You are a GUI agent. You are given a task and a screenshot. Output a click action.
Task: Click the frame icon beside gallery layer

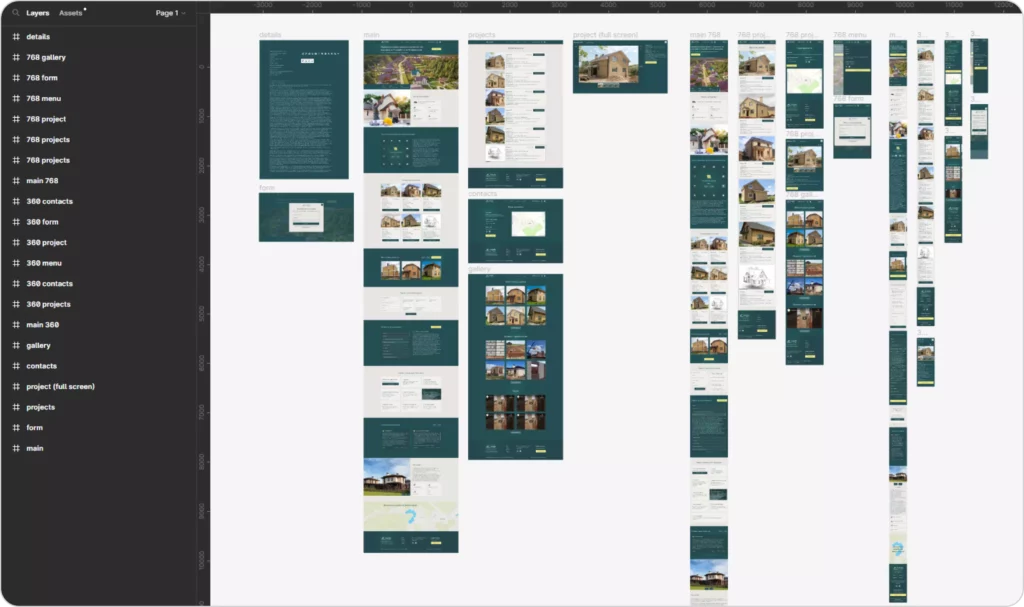tap(16, 346)
